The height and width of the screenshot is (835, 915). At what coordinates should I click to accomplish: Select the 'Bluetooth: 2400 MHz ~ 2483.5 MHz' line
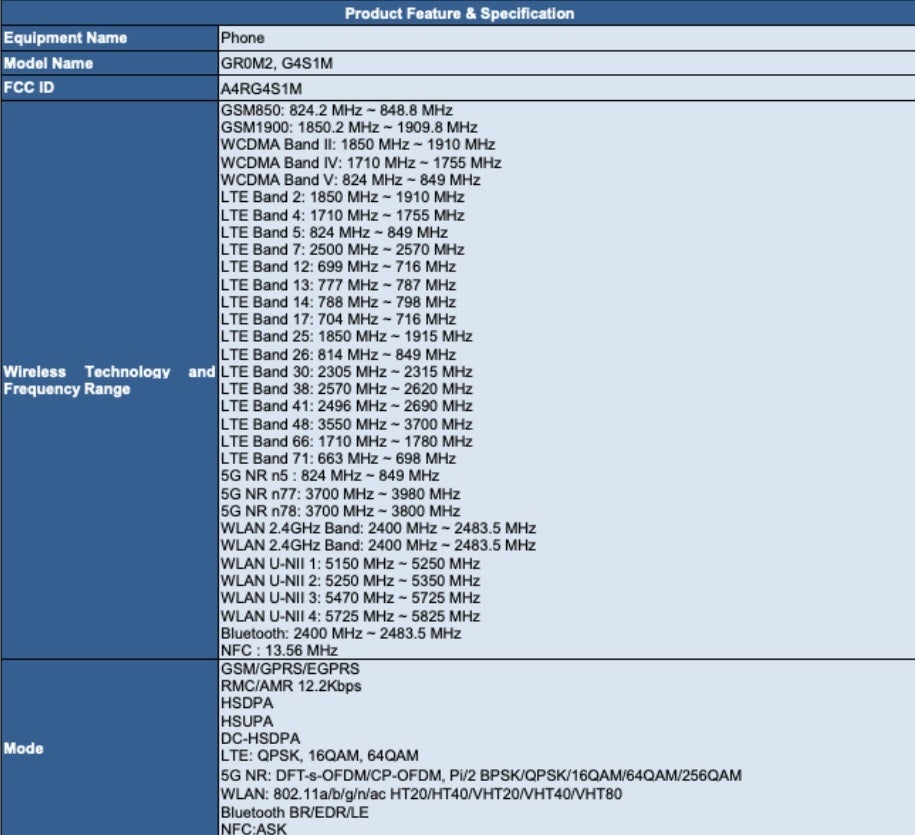coord(341,633)
